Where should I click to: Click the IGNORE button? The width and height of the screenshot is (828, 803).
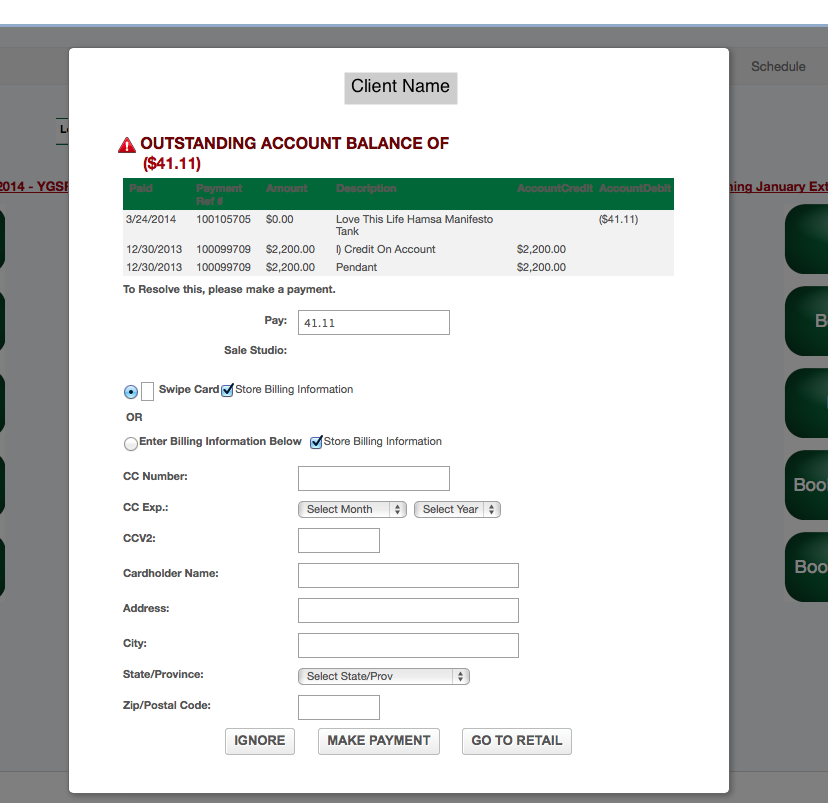pyautogui.click(x=259, y=741)
